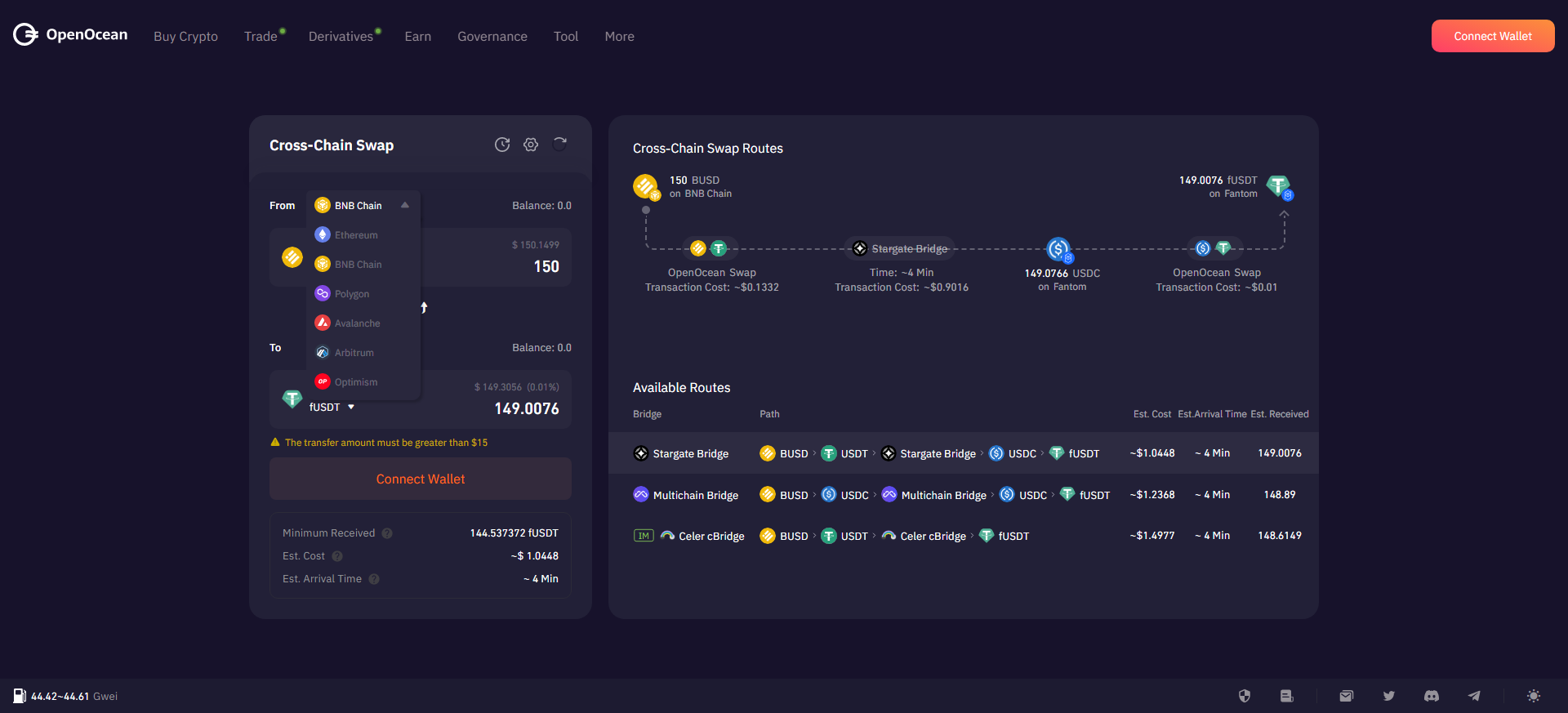Click the Discord icon in footer
1568x713 pixels.
(1431, 696)
